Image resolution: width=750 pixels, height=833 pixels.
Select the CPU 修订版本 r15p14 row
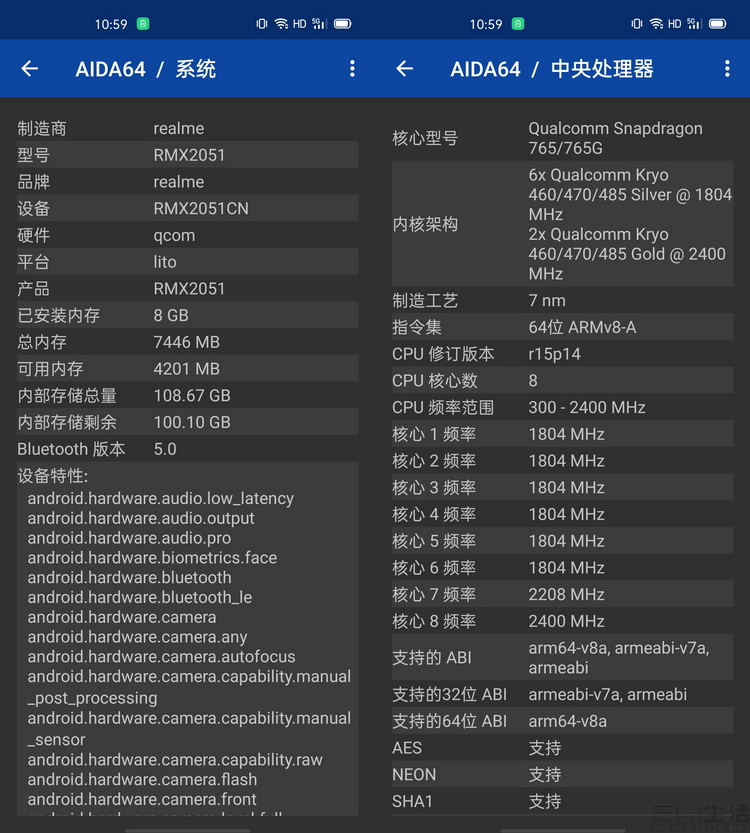pos(562,354)
